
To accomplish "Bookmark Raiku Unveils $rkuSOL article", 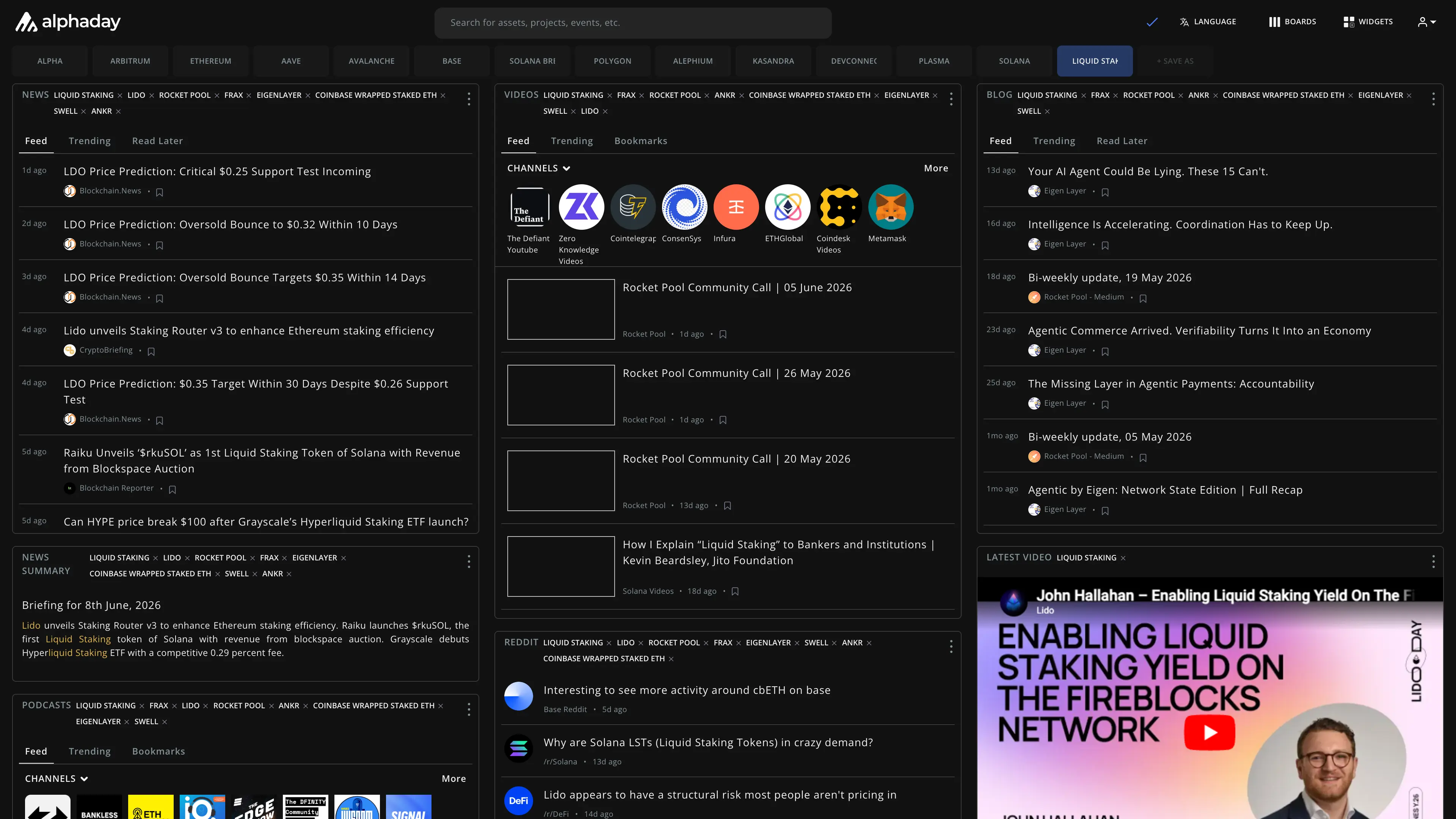I will click(x=173, y=490).
